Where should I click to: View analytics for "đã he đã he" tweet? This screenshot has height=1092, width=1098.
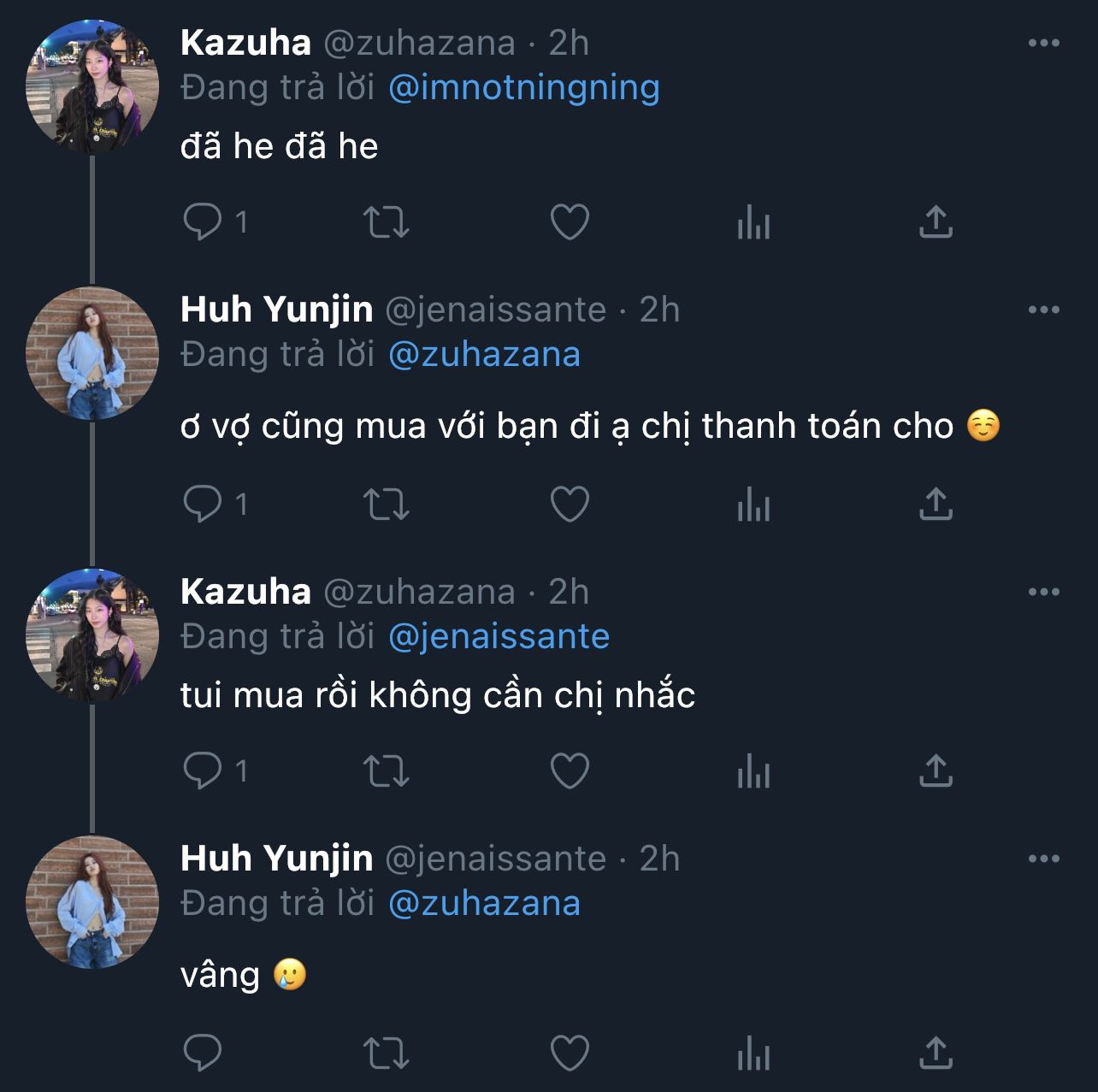[753, 222]
